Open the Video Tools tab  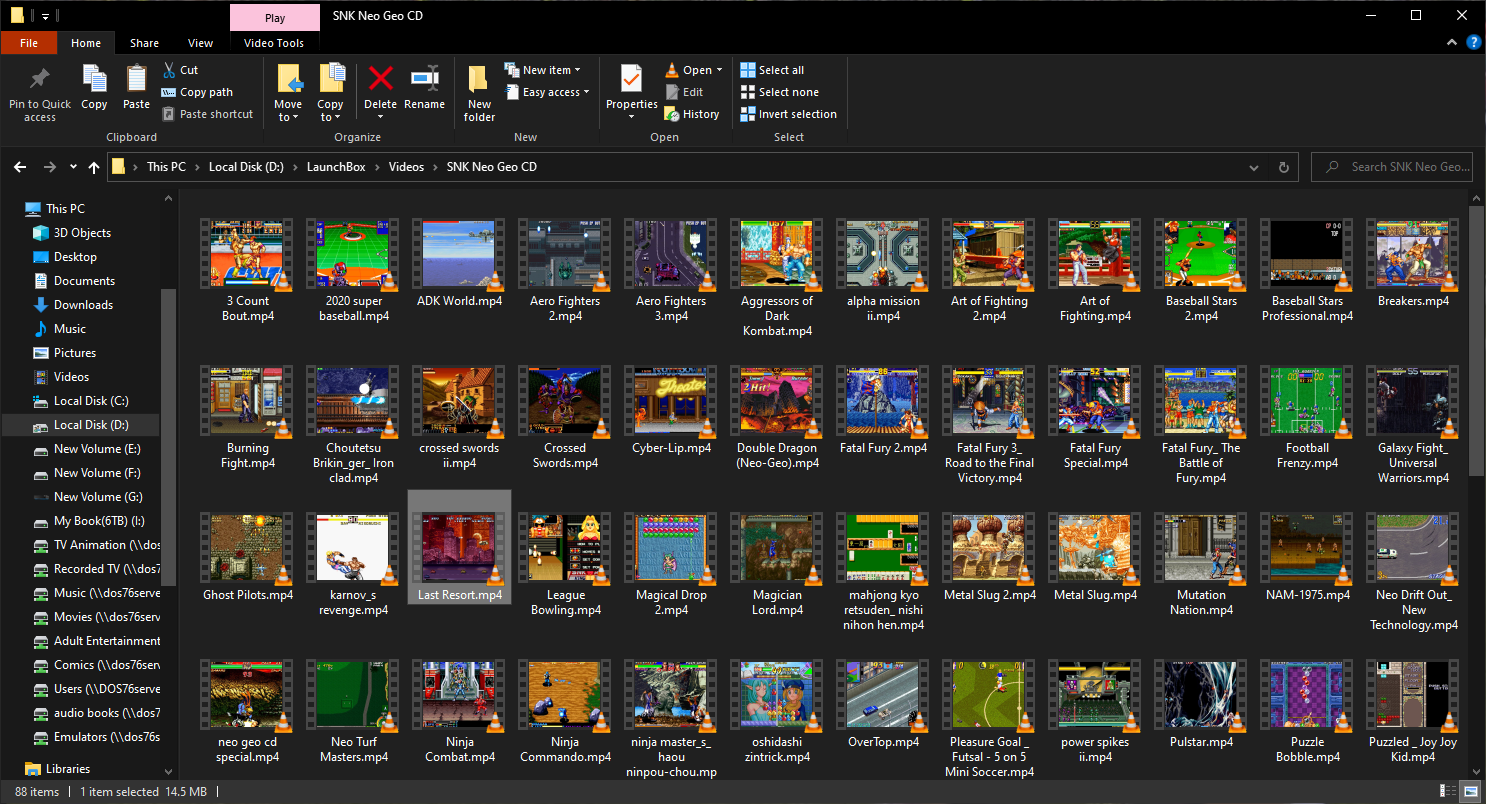(x=274, y=43)
